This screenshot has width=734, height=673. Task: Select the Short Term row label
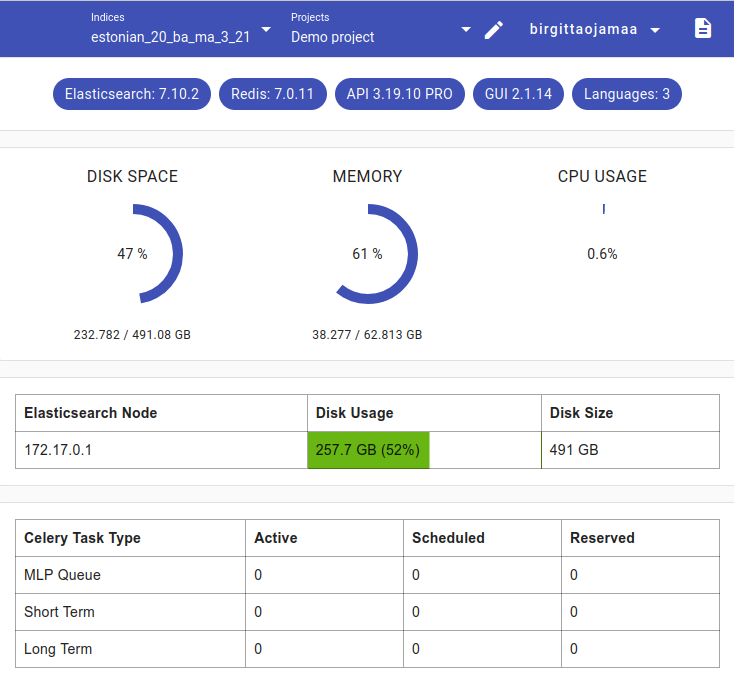(x=59, y=612)
